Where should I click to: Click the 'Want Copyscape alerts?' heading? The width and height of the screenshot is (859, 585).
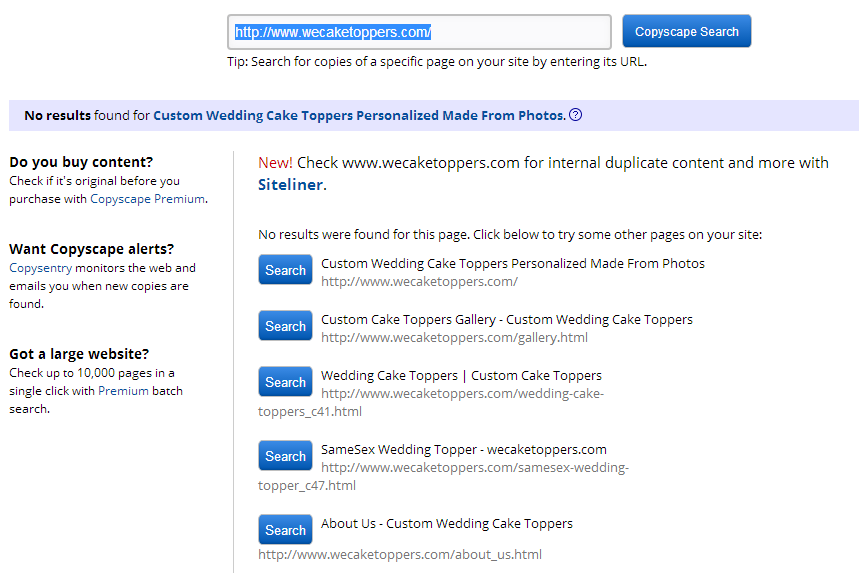click(91, 249)
